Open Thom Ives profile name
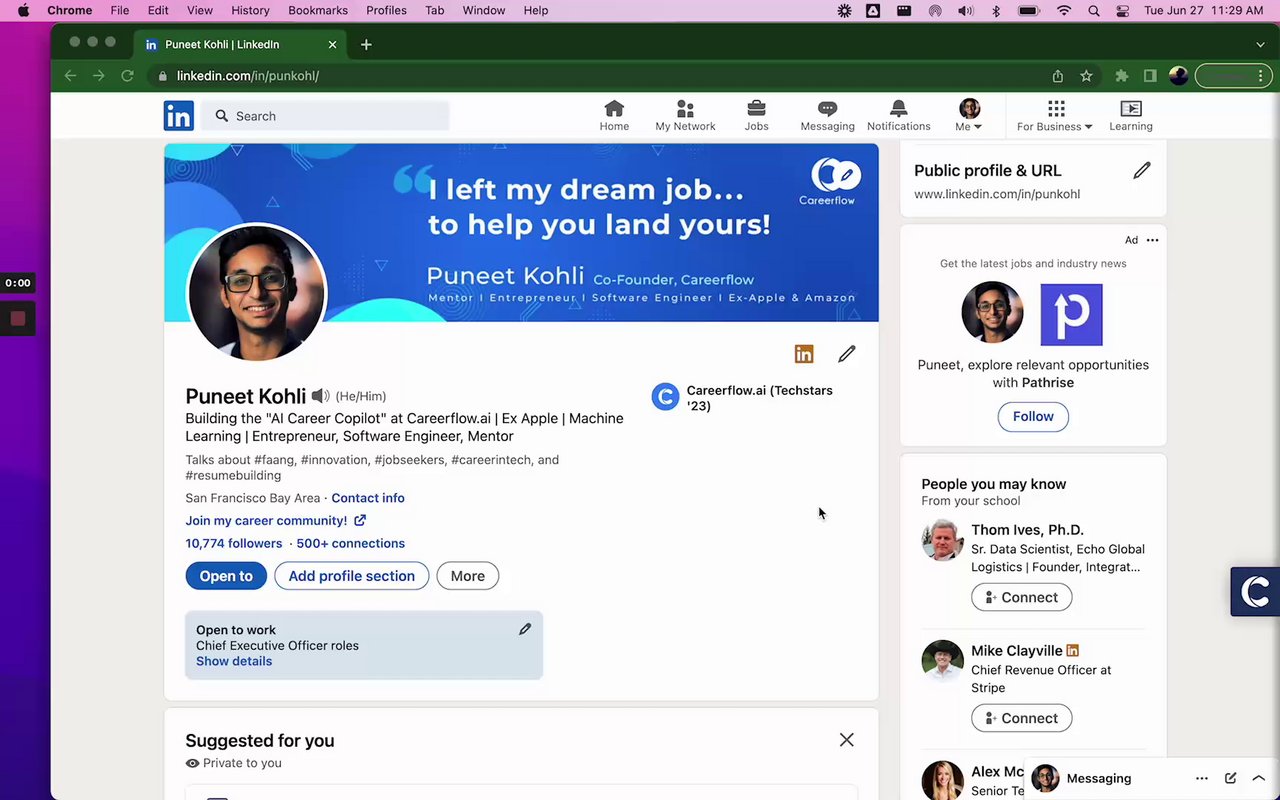This screenshot has width=1280, height=800. pyautogui.click(x=1027, y=530)
